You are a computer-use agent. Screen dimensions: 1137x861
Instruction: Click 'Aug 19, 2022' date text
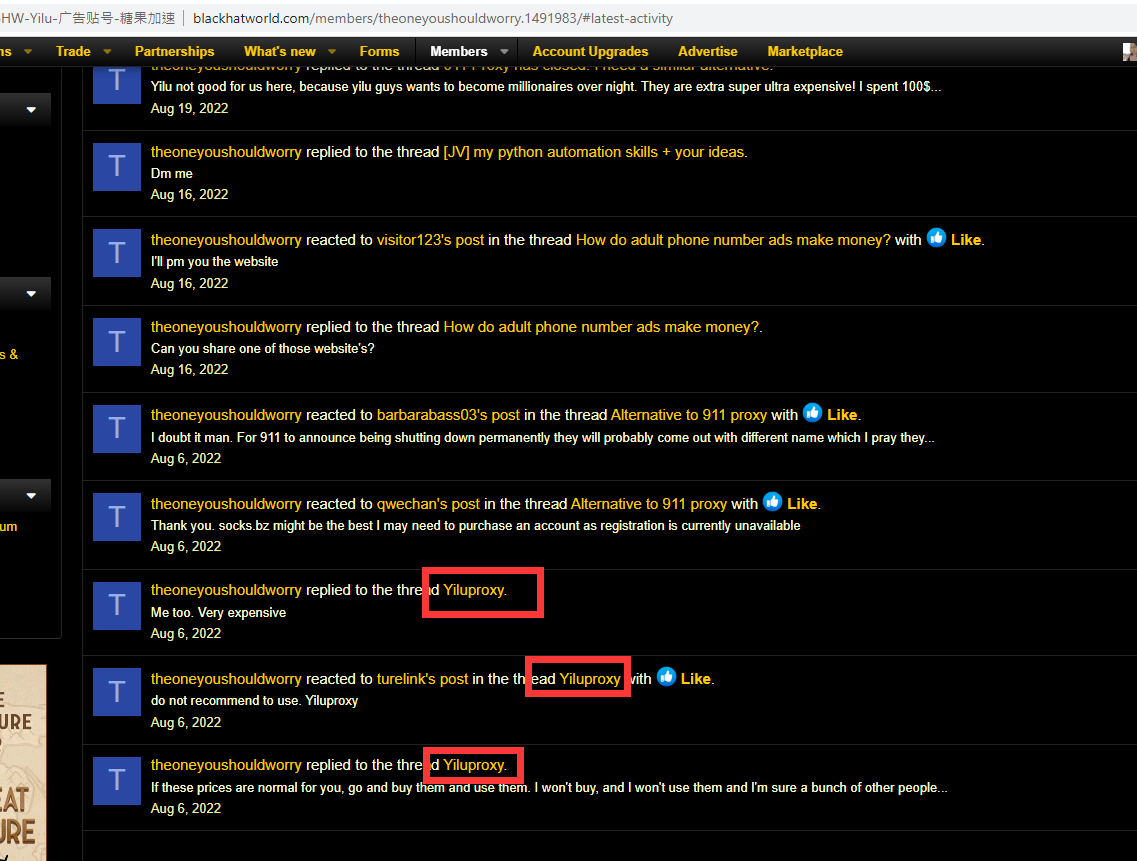tap(189, 108)
